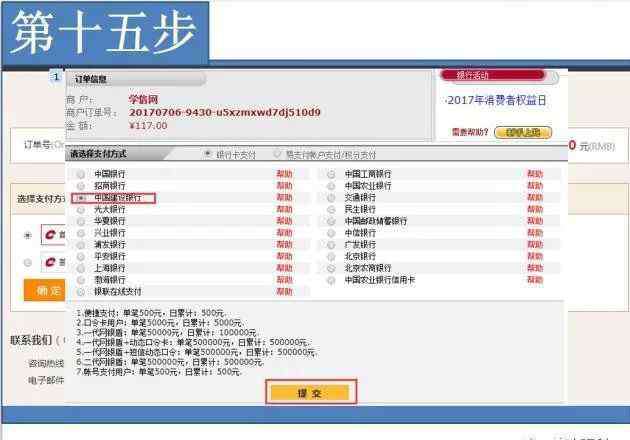Open 帮助 for 中国邮政储蓄银行
This screenshot has height=440, width=630.
coord(535,221)
